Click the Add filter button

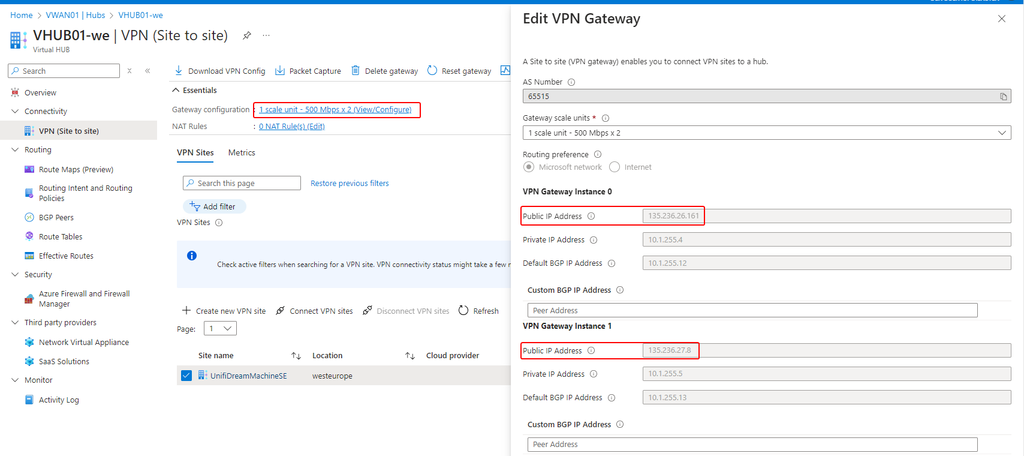coord(214,206)
